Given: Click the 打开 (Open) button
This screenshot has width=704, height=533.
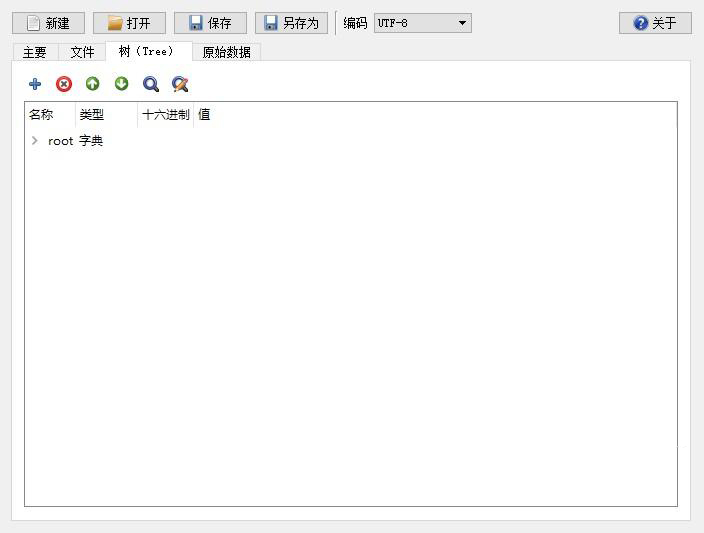Looking at the screenshot, I should (x=129, y=23).
